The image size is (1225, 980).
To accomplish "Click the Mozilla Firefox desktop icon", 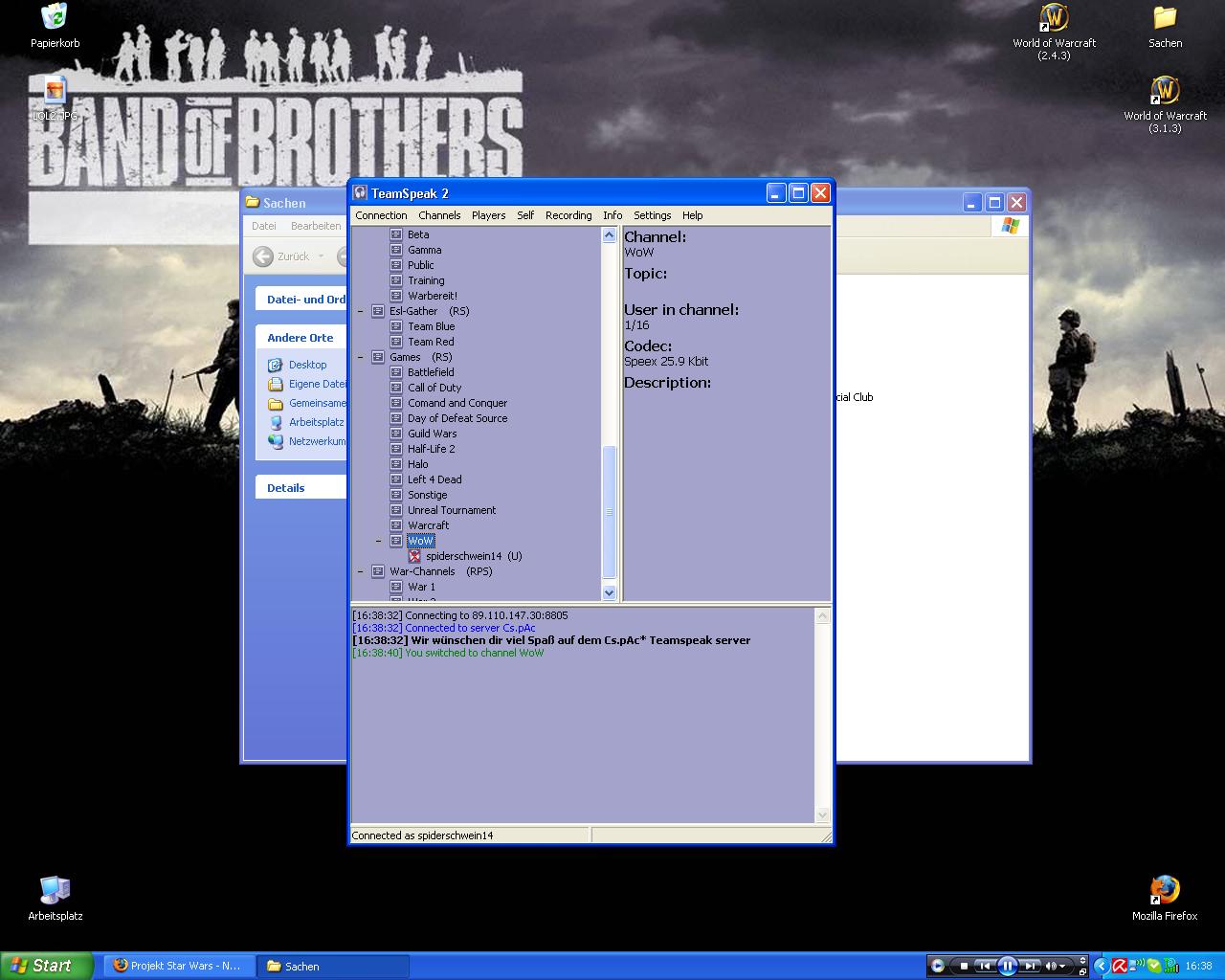I will [x=1165, y=898].
